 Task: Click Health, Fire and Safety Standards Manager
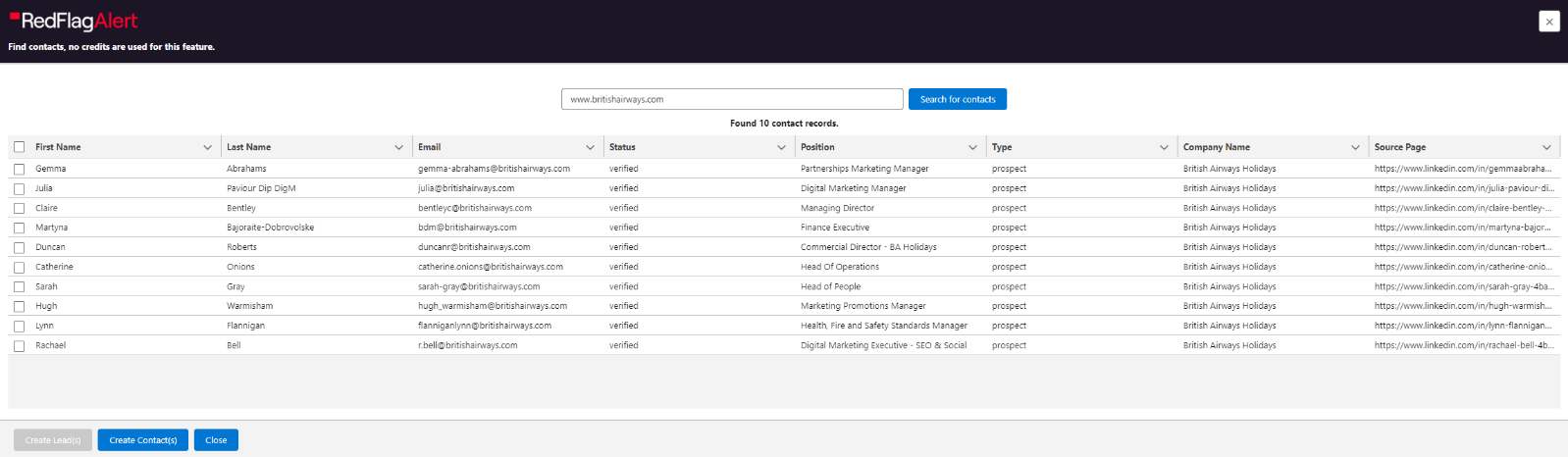pos(884,326)
